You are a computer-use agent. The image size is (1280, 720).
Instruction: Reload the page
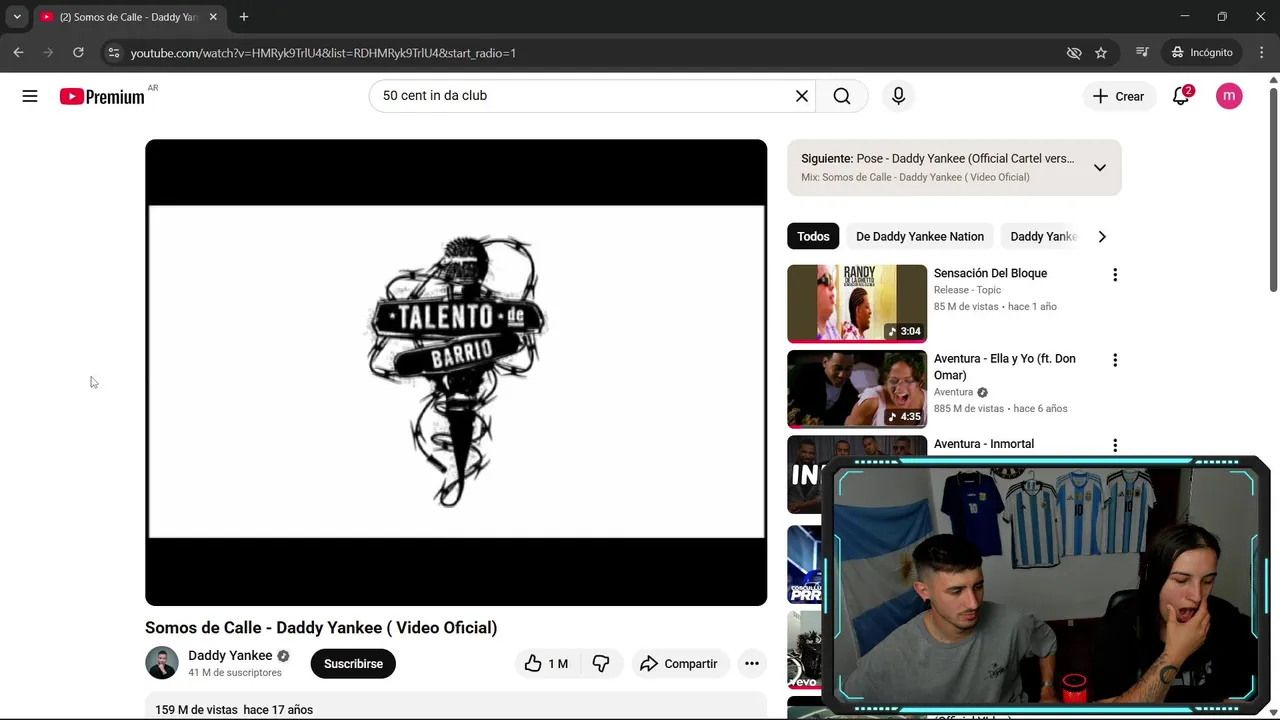[x=78, y=52]
